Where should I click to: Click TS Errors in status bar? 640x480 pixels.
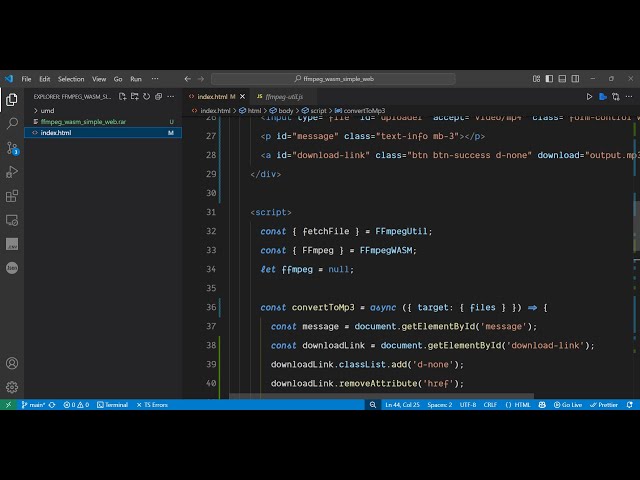(152, 404)
